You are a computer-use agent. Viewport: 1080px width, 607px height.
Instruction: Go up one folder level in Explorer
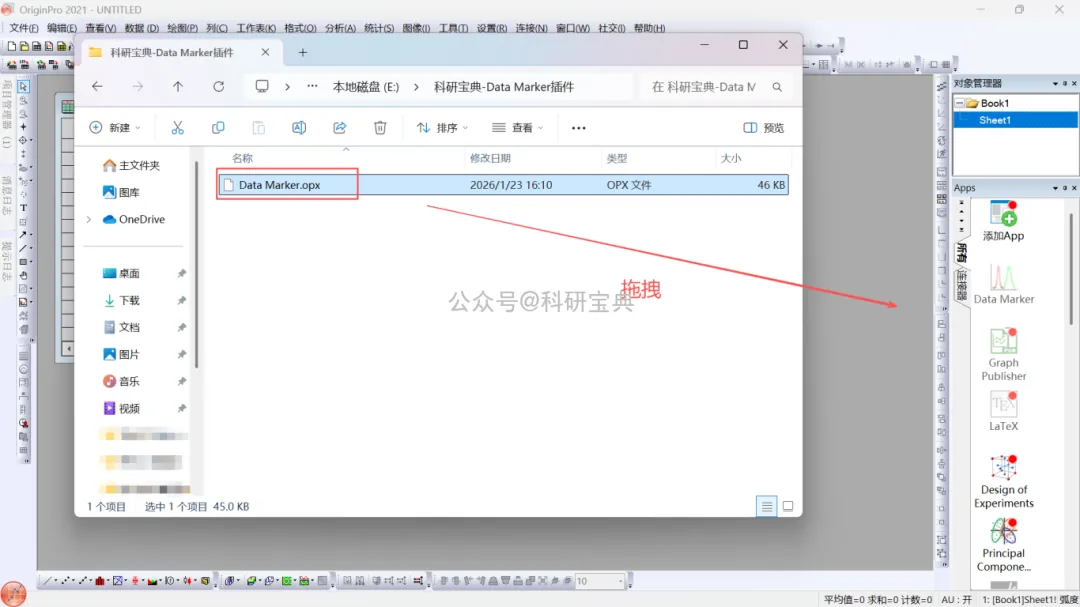pyautogui.click(x=178, y=86)
